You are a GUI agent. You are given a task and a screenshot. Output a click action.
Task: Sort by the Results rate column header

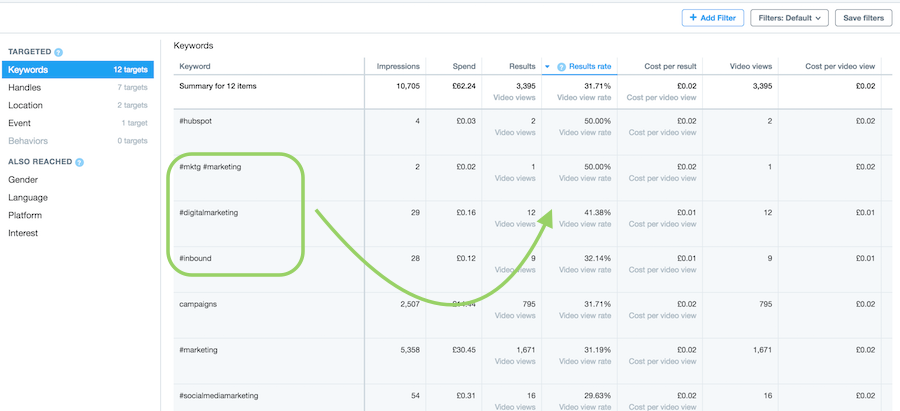point(590,67)
